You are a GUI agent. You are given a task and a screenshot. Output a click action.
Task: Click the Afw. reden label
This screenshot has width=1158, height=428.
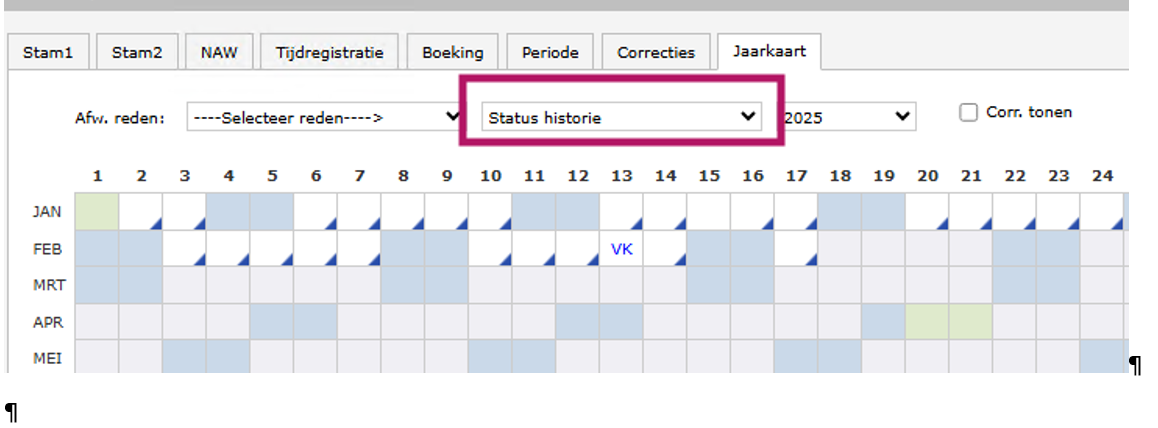[x=120, y=117]
